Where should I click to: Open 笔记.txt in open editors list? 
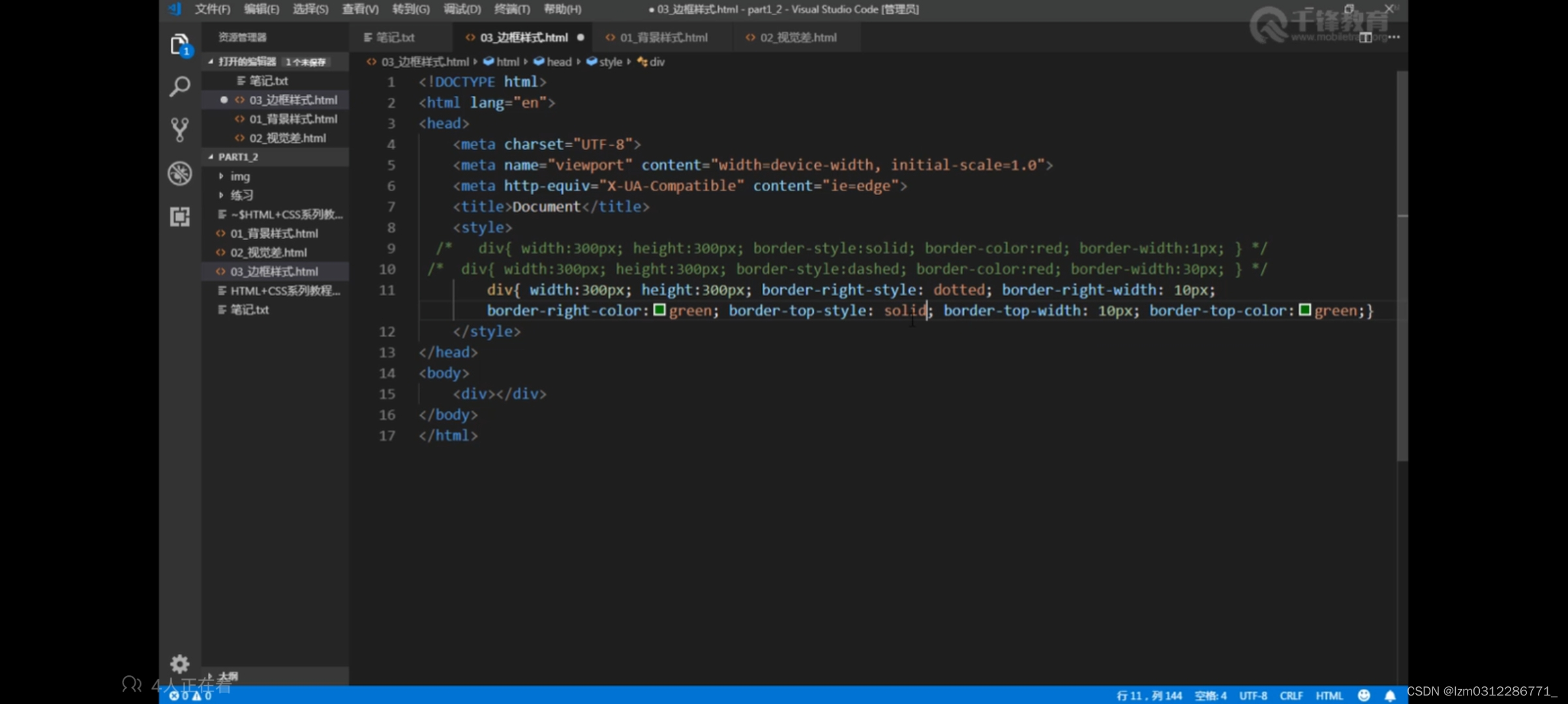point(269,81)
